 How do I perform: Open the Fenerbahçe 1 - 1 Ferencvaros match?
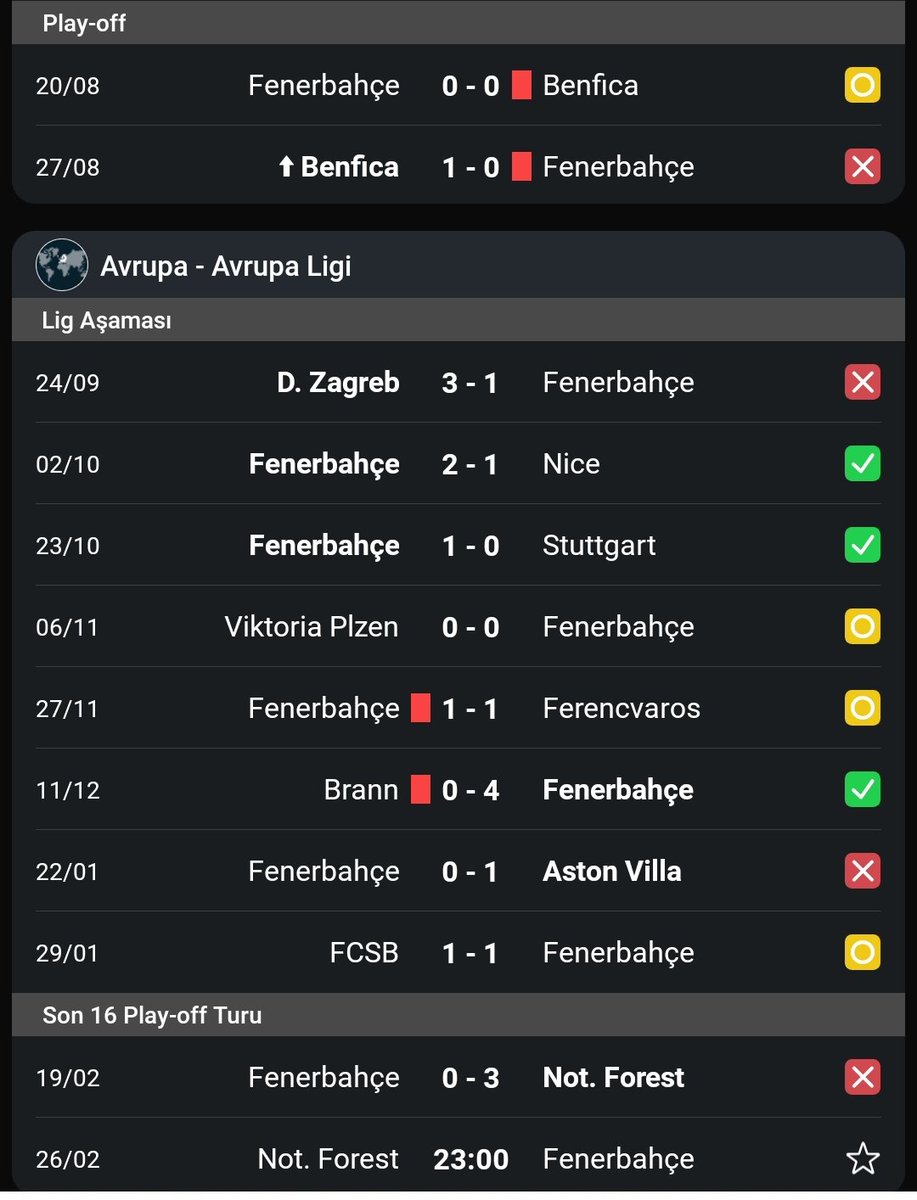(458, 708)
